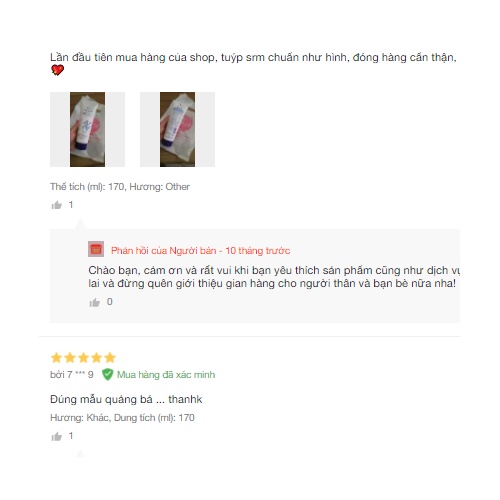Click the like count '0' in seller reply

(x=110, y=302)
